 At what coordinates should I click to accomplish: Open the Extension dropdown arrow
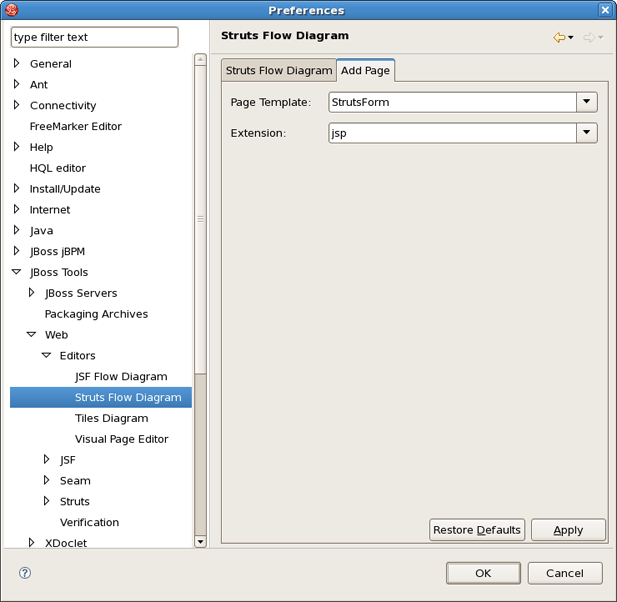587,133
